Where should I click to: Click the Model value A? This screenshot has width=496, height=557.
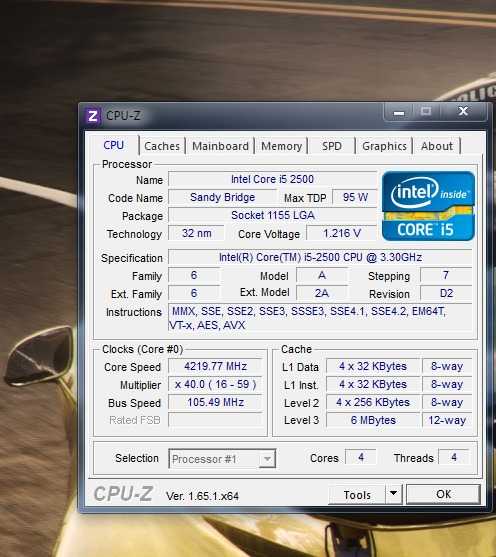(322, 275)
